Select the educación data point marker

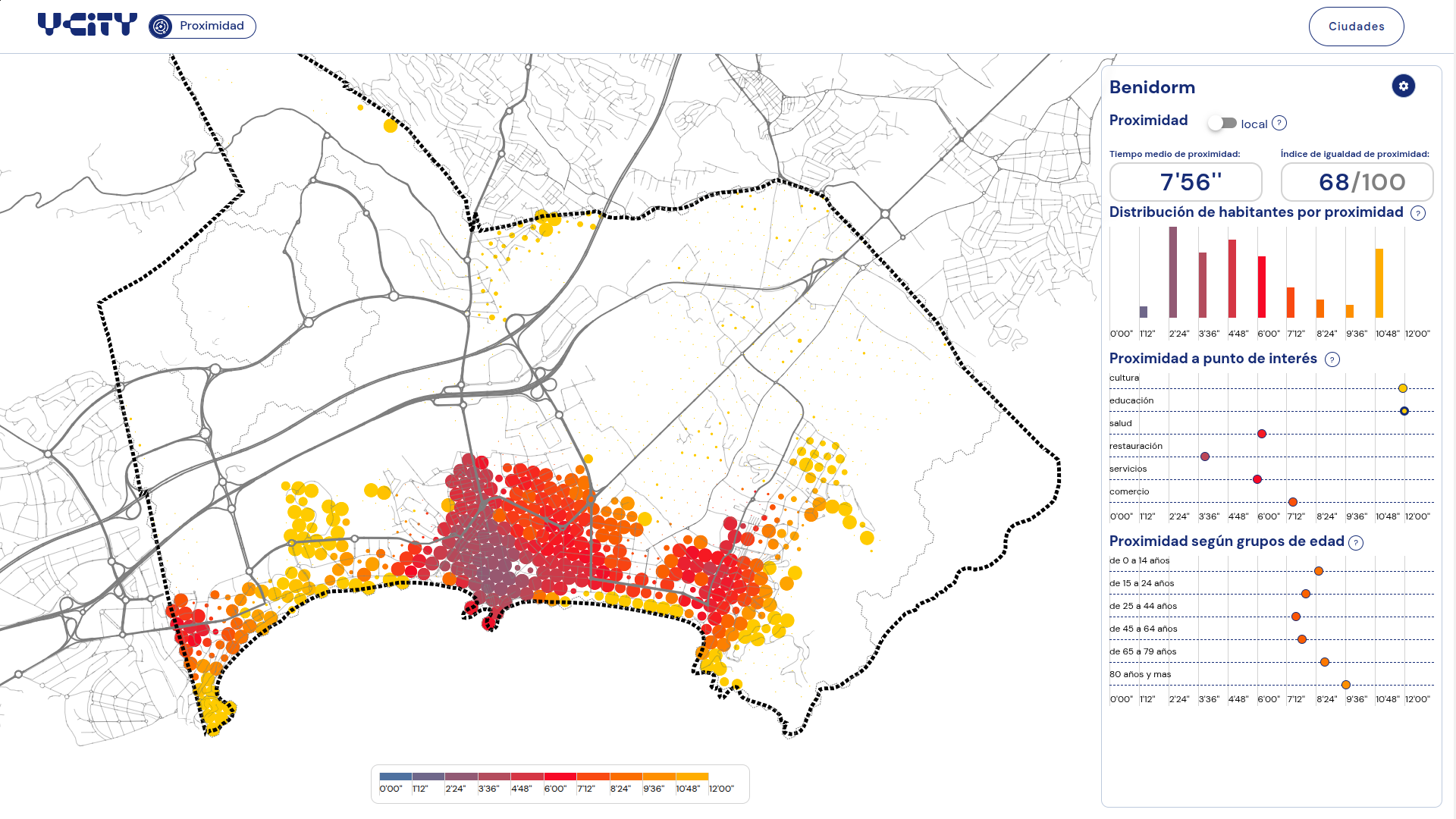[1404, 411]
